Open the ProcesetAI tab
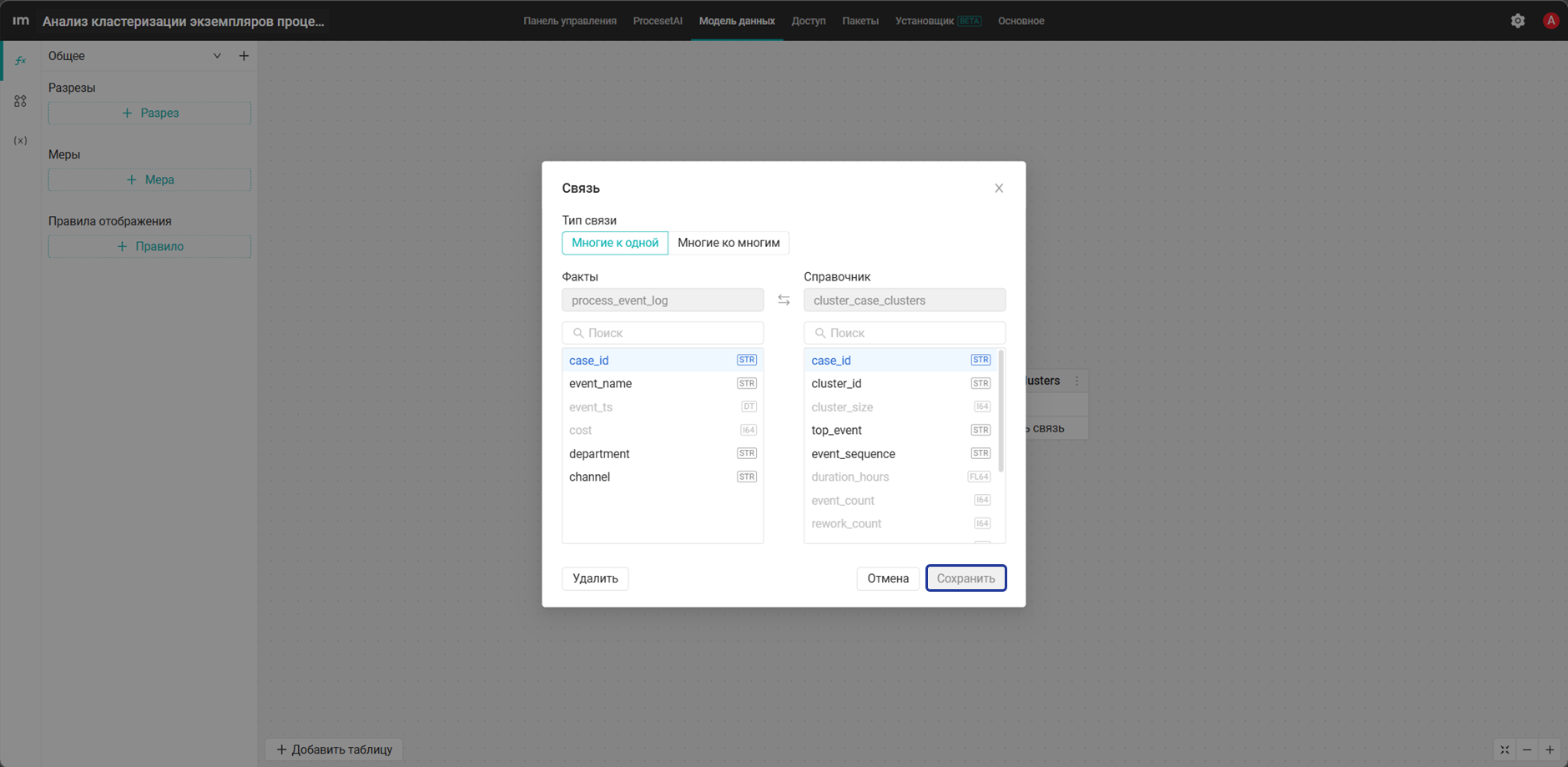1568x767 pixels. (658, 21)
